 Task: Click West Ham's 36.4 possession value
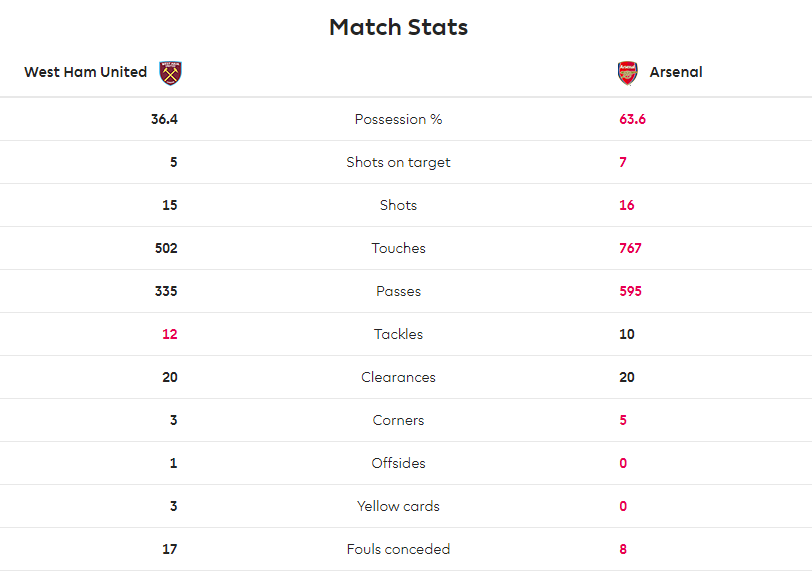[x=164, y=119]
